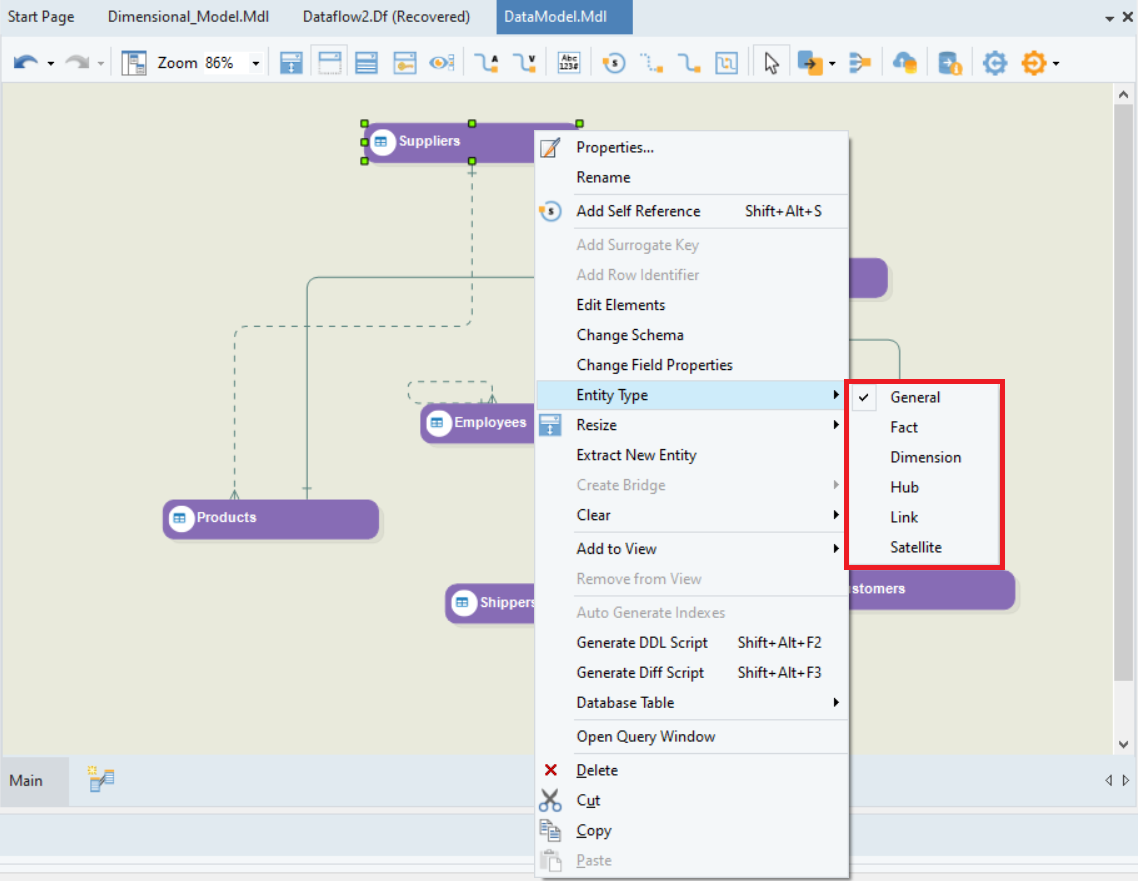This screenshot has width=1138, height=881.
Task: Click the Undo arrow in the toolbar
Action: tap(25, 63)
